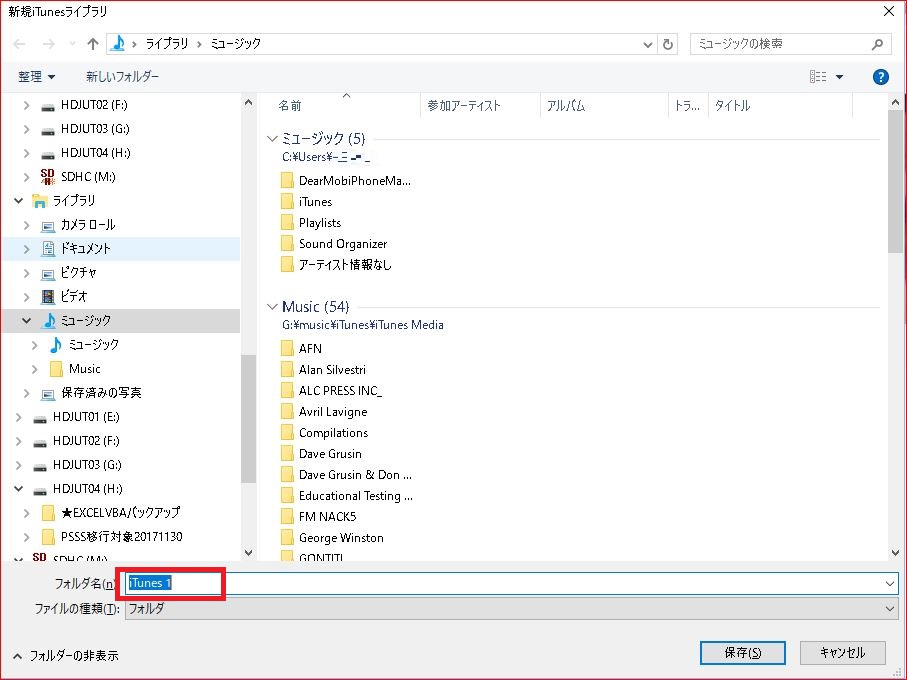Select the ミュージック subfolder under ミュージック
The width and height of the screenshot is (907, 680).
pos(93,345)
